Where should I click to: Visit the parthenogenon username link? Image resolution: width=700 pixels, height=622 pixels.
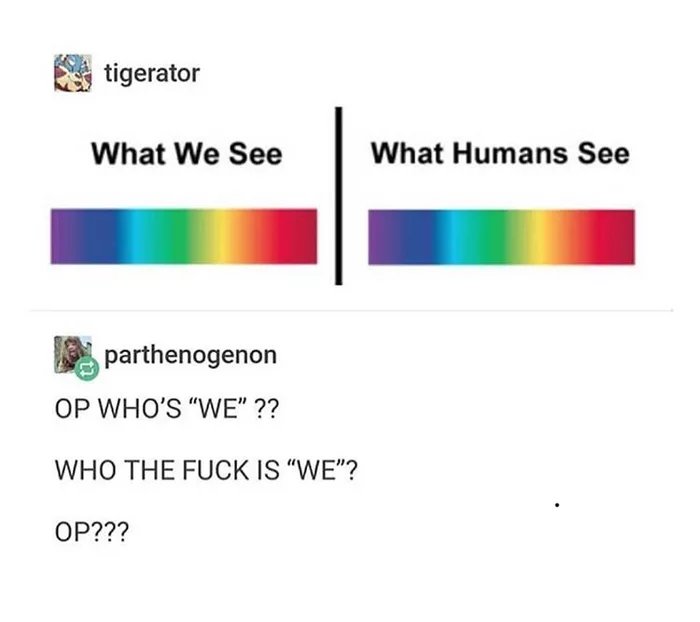coord(191,355)
